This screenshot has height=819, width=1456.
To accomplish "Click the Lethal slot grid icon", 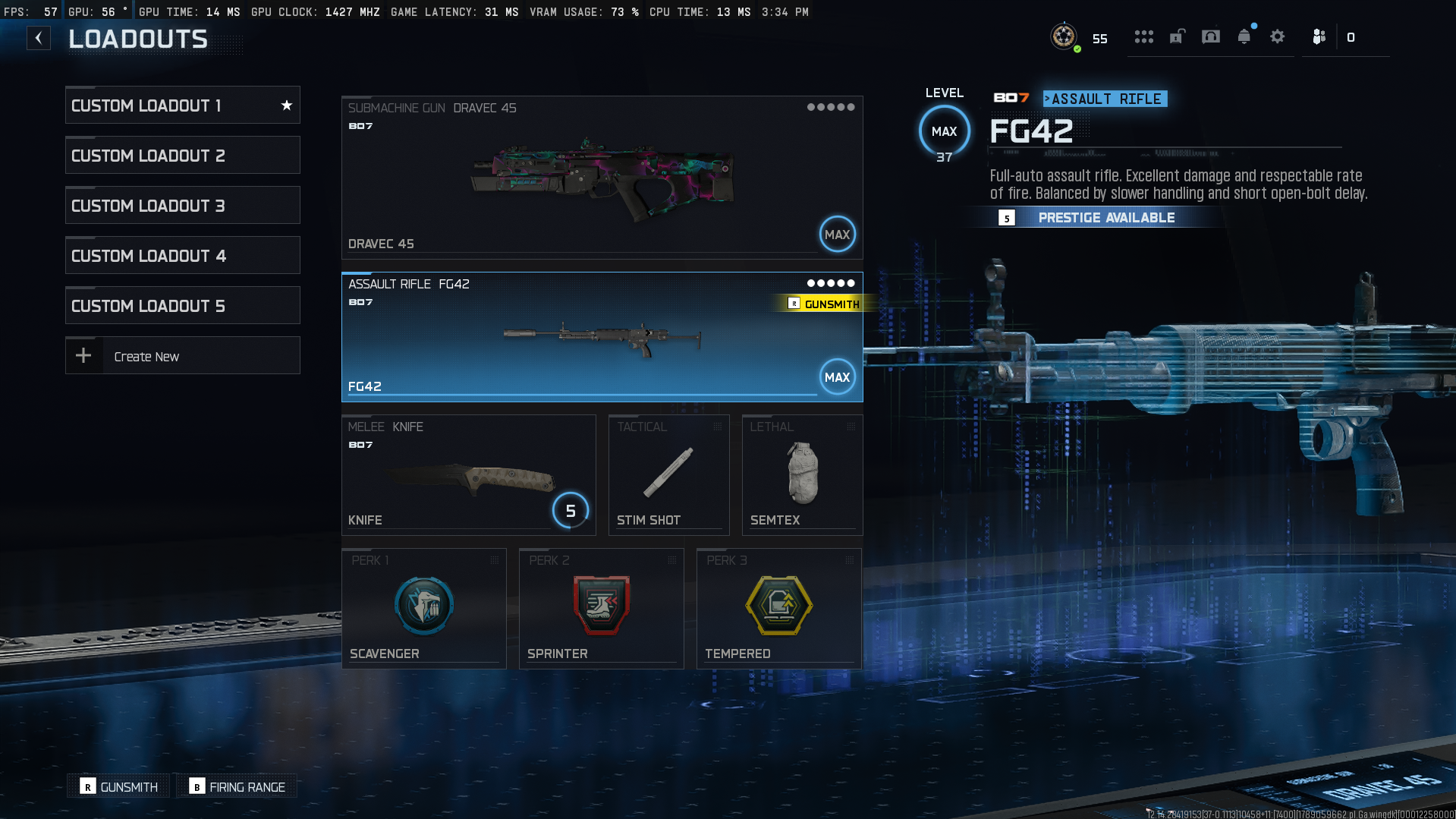I will point(851,427).
